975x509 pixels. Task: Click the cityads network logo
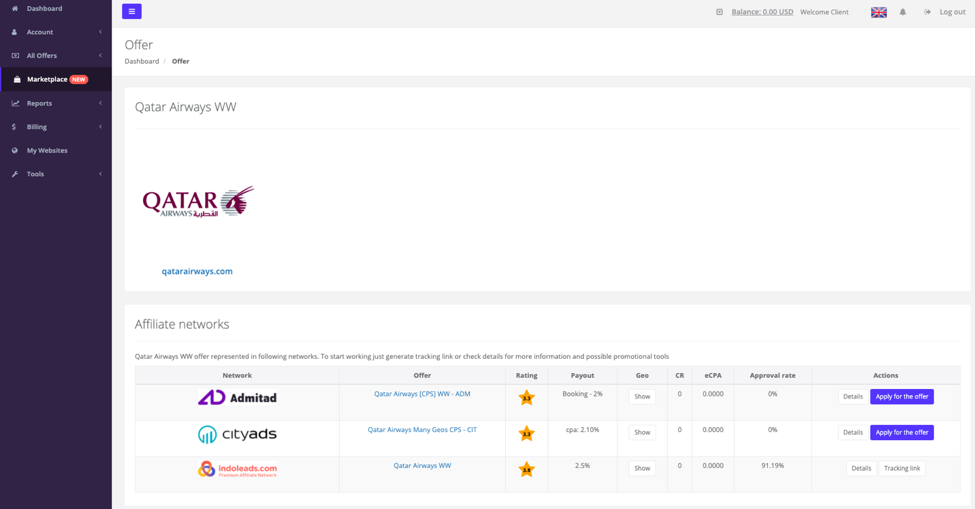click(x=237, y=434)
